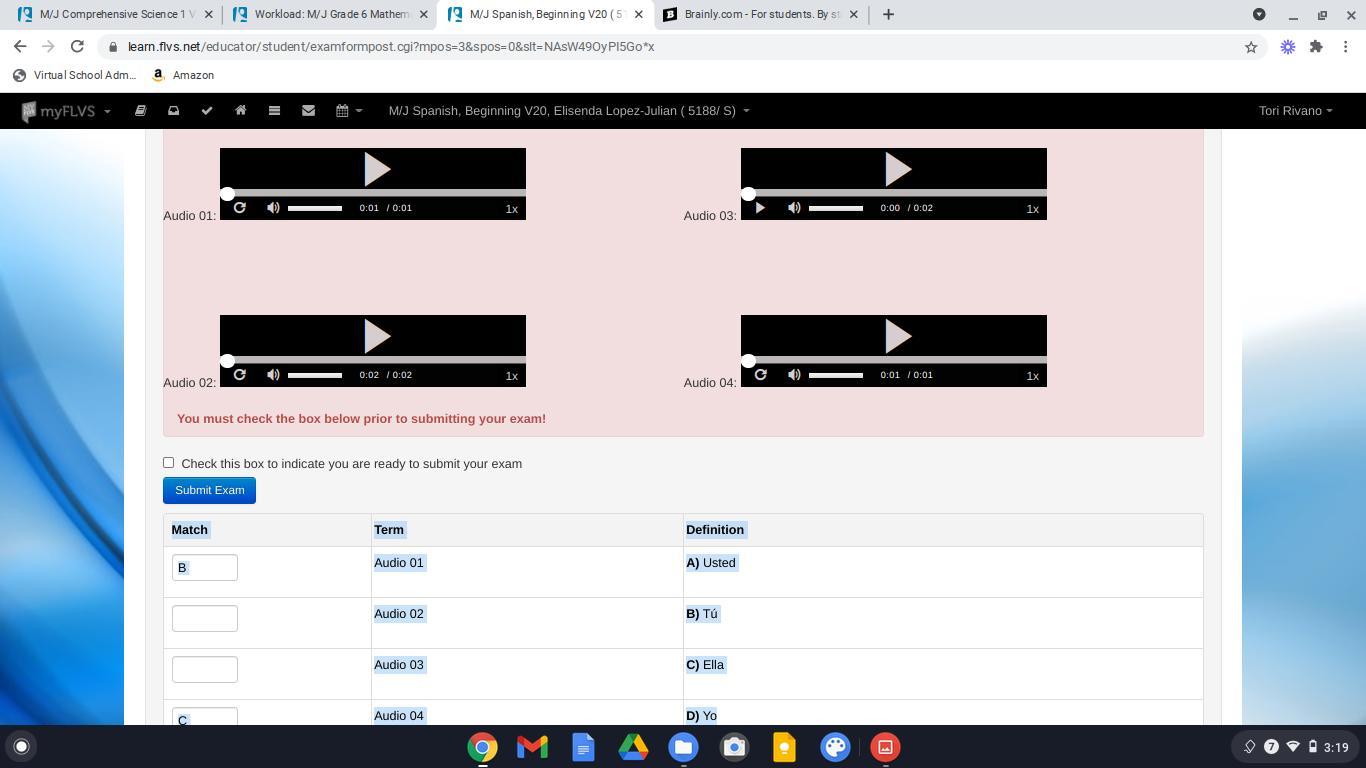Viewport: 1366px width, 768px height.
Task: Play Audio 04 with the large play button
Action: click(x=897, y=336)
